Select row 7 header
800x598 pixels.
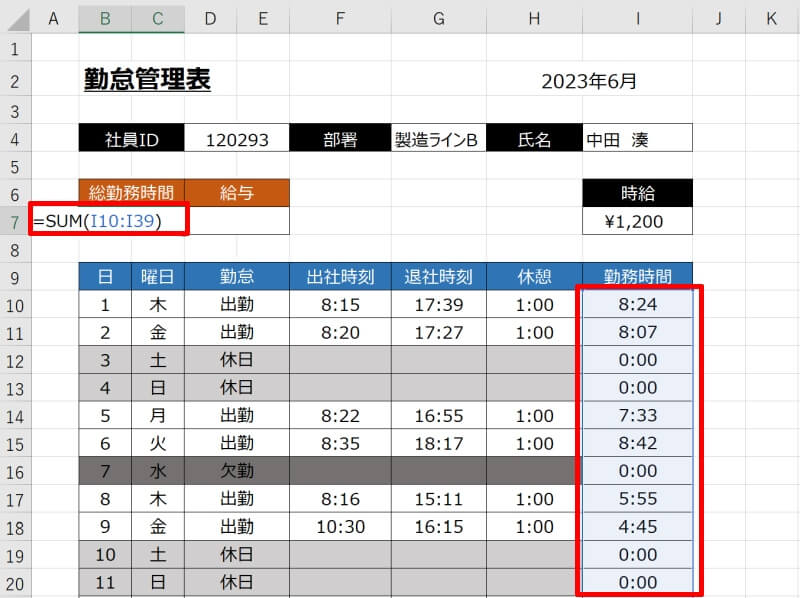(x=15, y=222)
